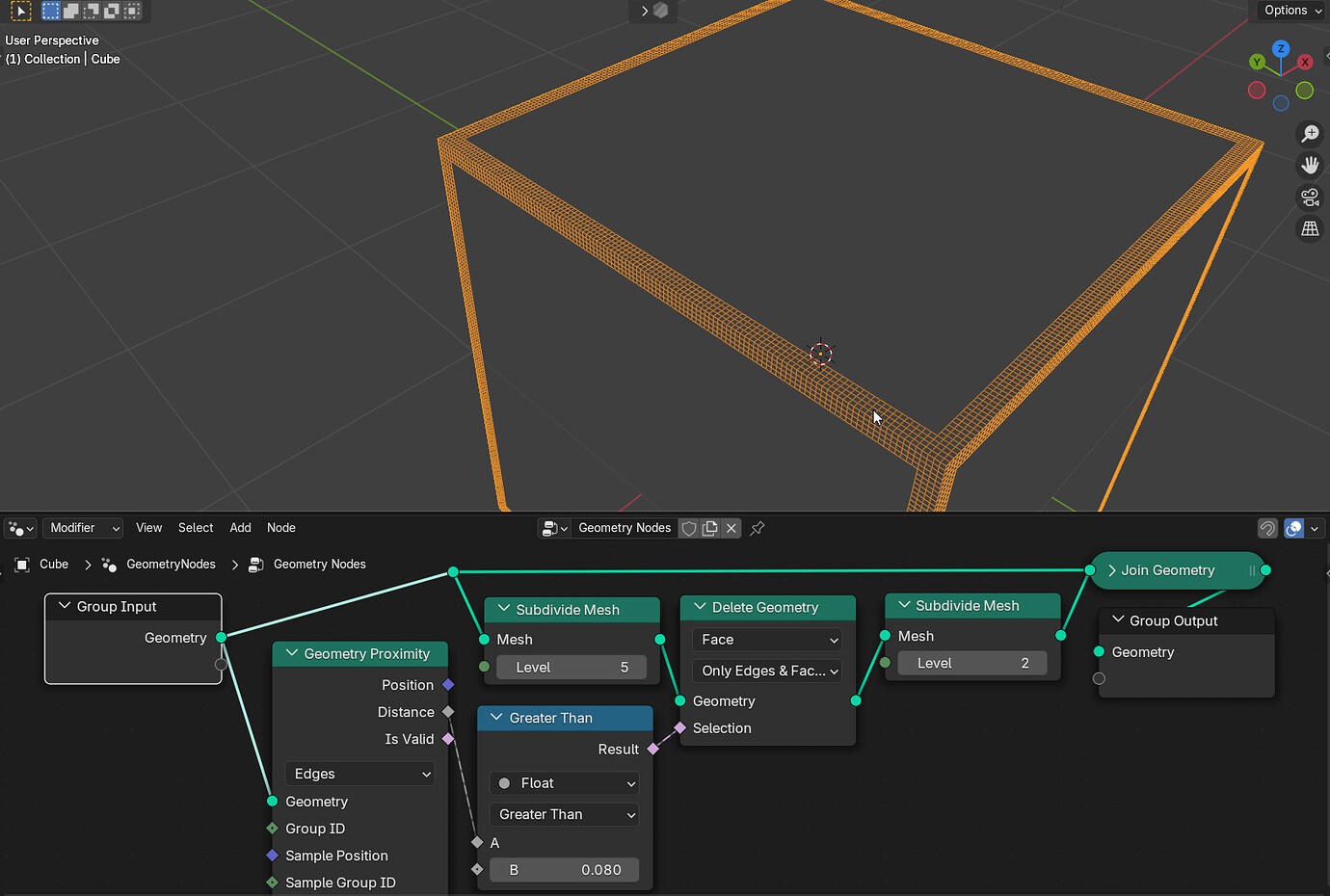Switch perspective/orthographic with the grid icon
1330x896 pixels.
pyautogui.click(x=1310, y=229)
